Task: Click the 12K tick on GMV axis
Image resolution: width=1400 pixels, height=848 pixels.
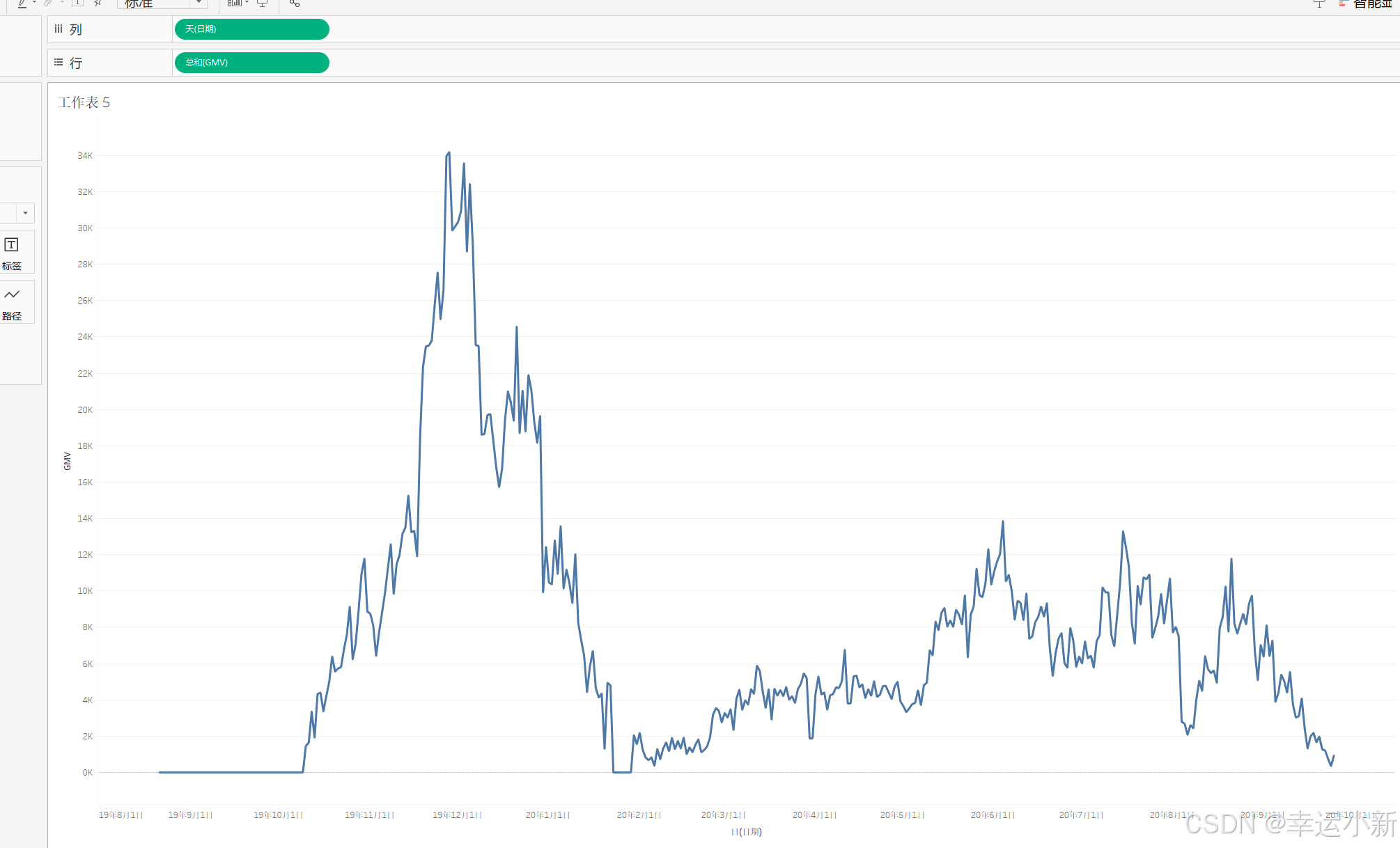Action: 85,555
